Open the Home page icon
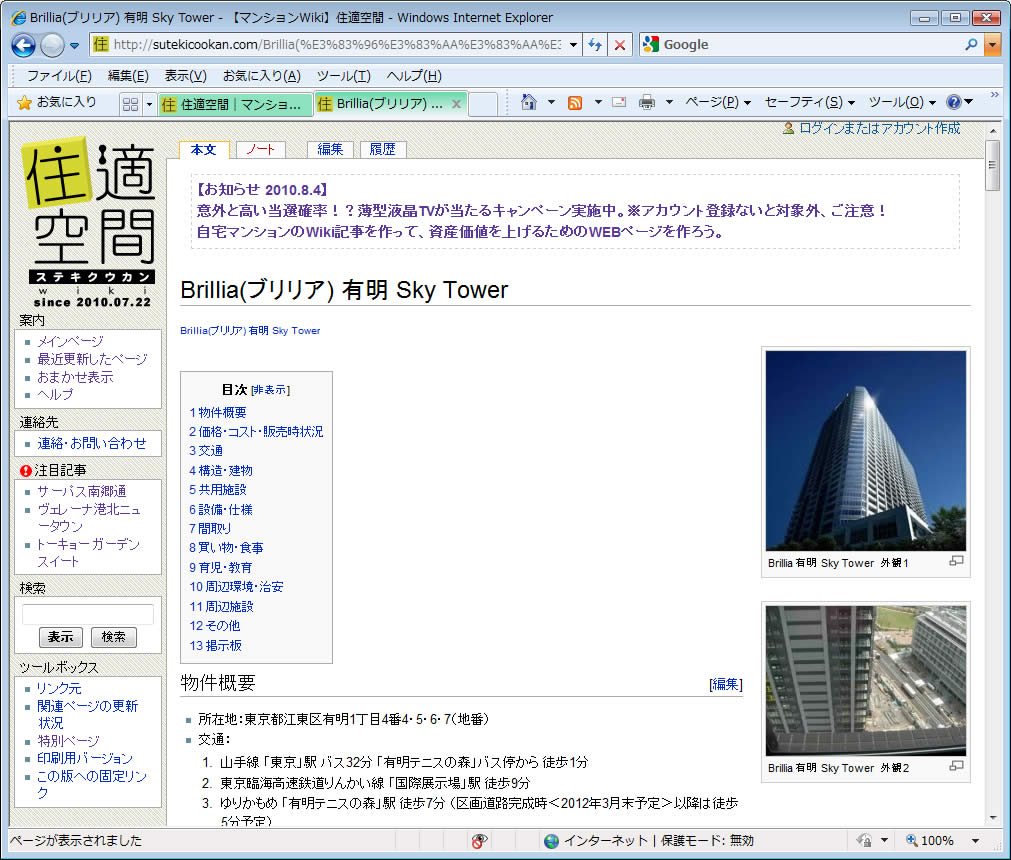 click(x=529, y=102)
